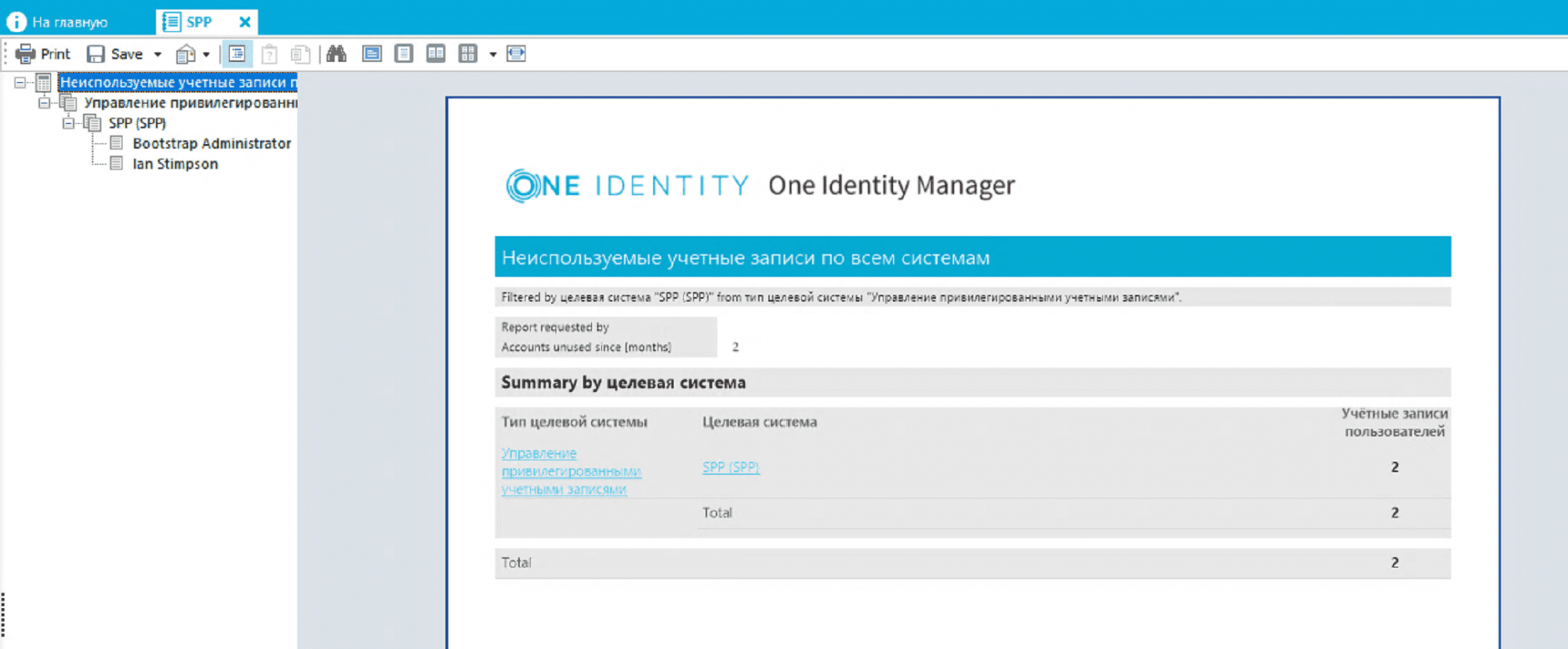Viewport: 1568px width, 649px height.
Task: Click the stacked-pages icon beside SPP (SPP)
Action: (x=93, y=123)
